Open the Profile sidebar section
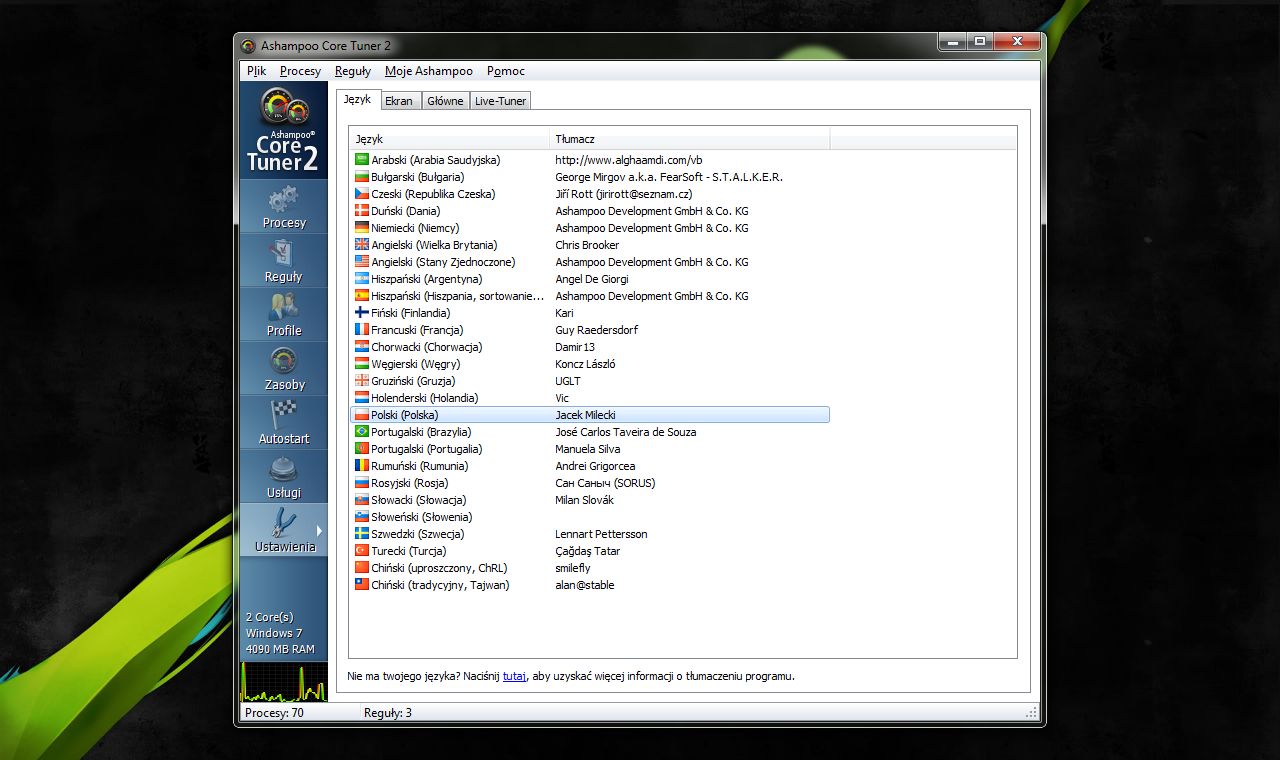1280x760 pixels. (x=284, y=315)
